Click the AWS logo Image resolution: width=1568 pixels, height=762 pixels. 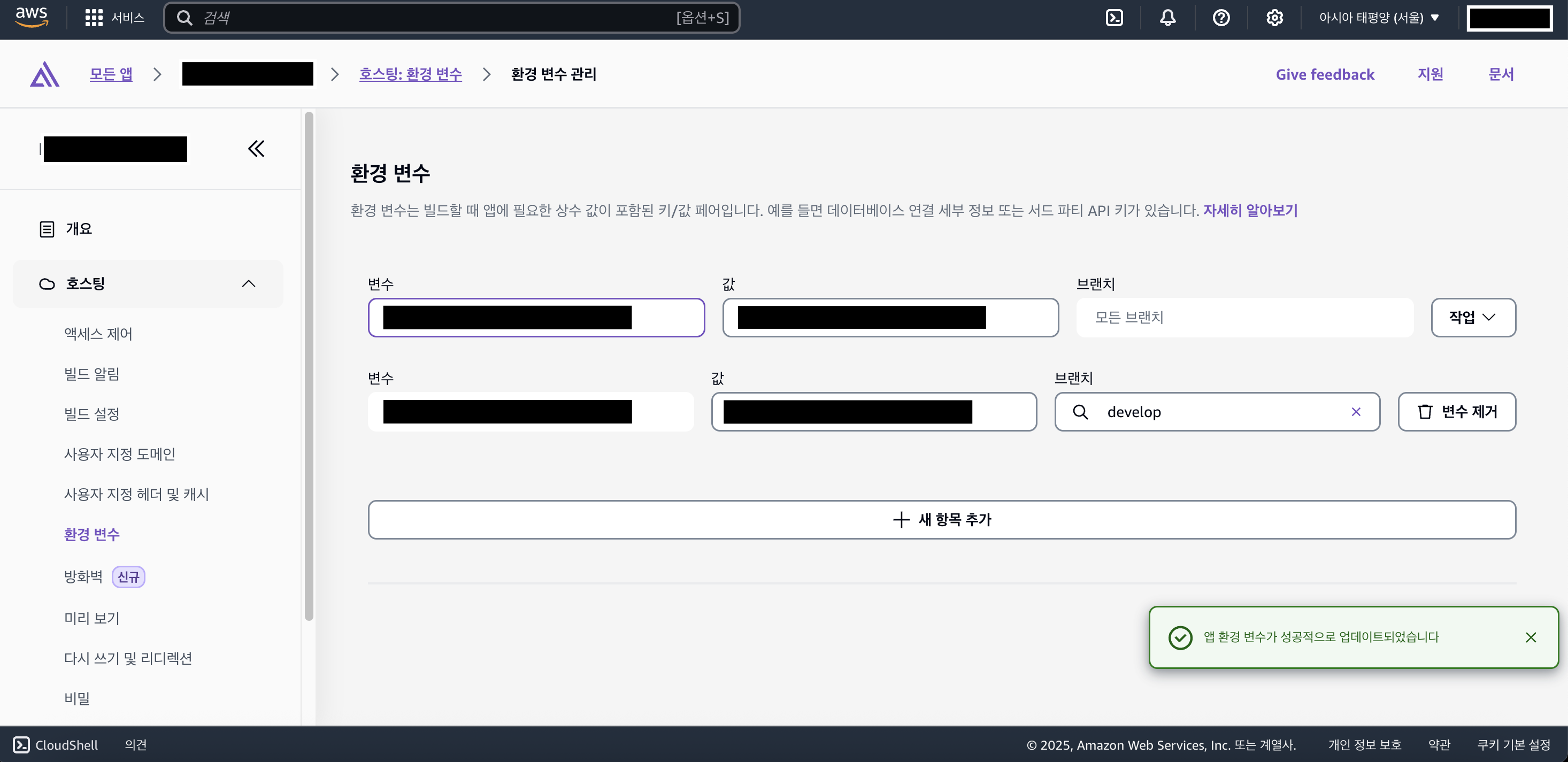(x=31, y=17)
